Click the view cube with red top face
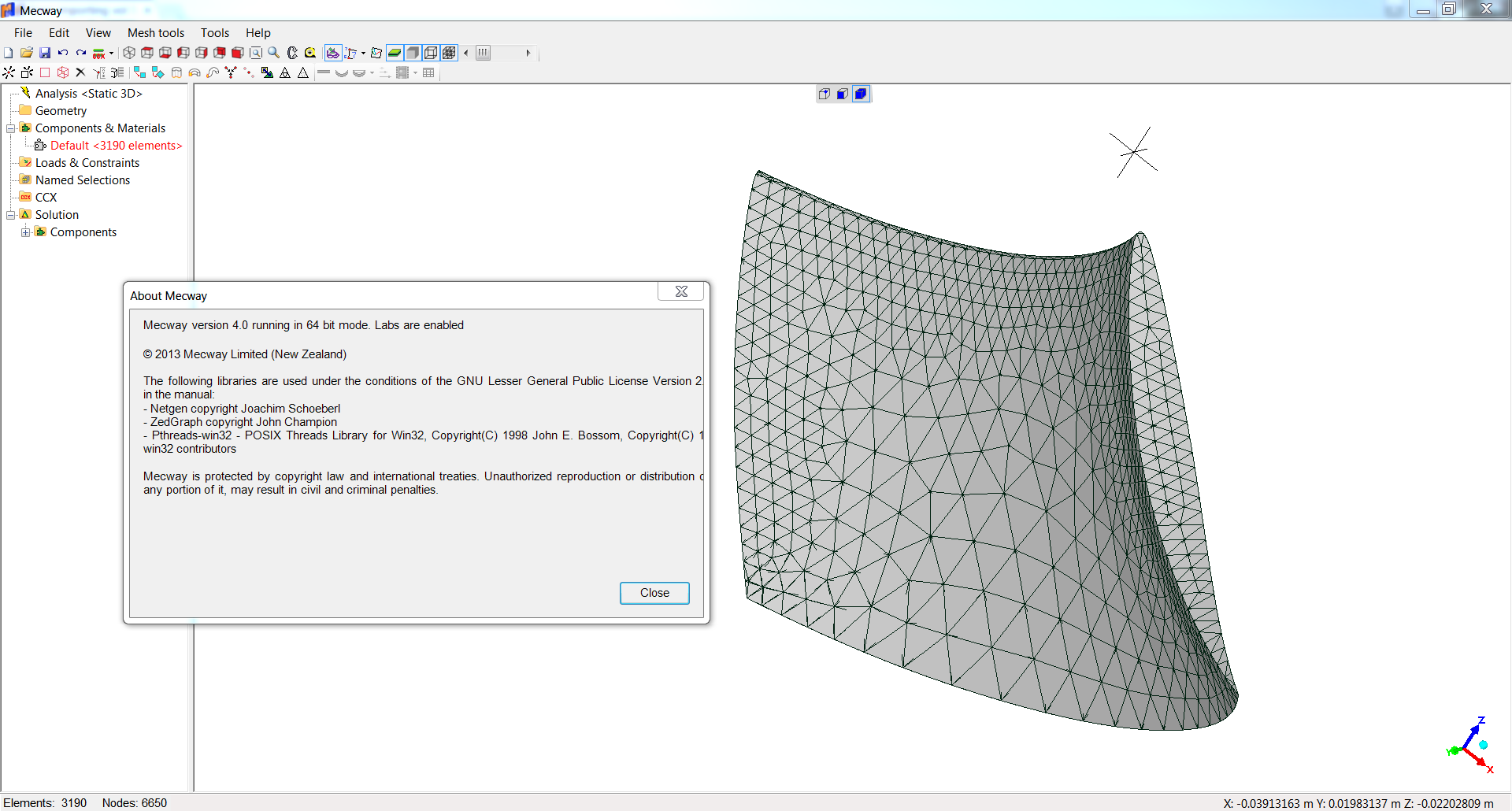The image size is (1512, 811). pyautogui.click(x=147, y=53)
